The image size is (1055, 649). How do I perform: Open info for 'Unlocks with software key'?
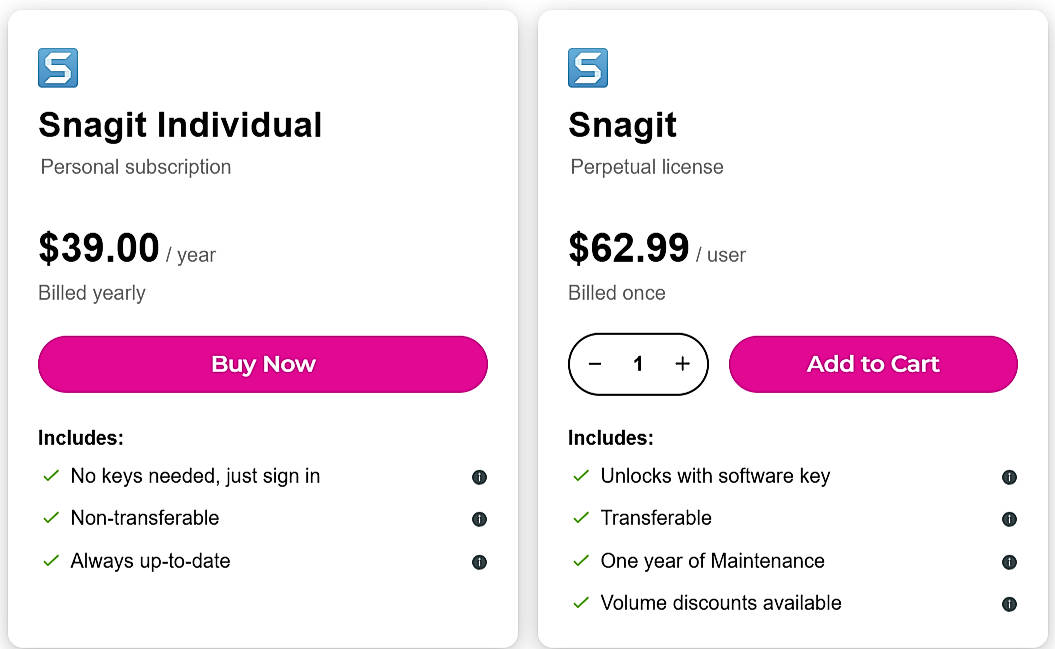click(x=1009, y=477)
